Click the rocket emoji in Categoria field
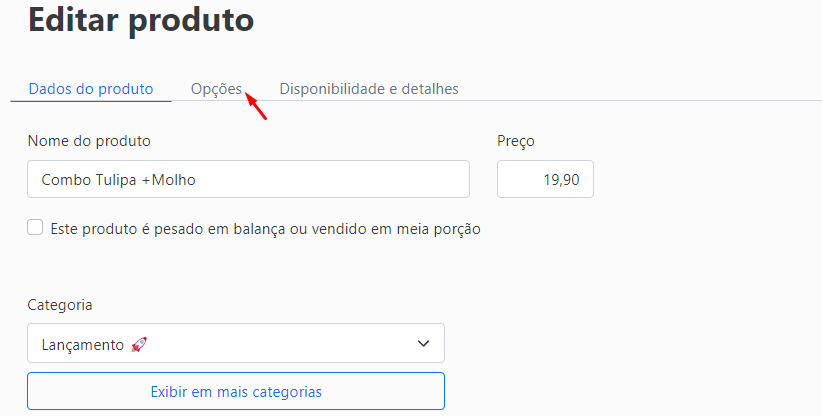 coord(139,344)
